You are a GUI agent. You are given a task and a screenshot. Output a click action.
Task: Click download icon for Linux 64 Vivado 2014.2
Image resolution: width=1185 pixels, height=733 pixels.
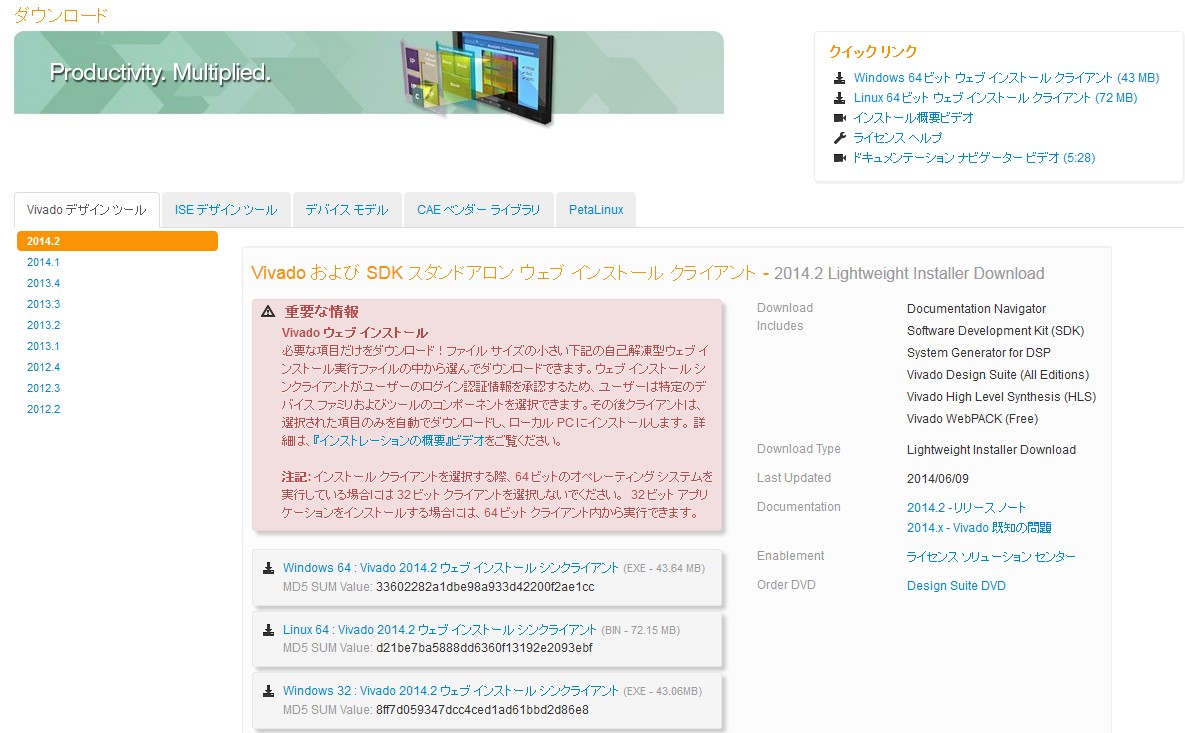(x=268, y=630)
